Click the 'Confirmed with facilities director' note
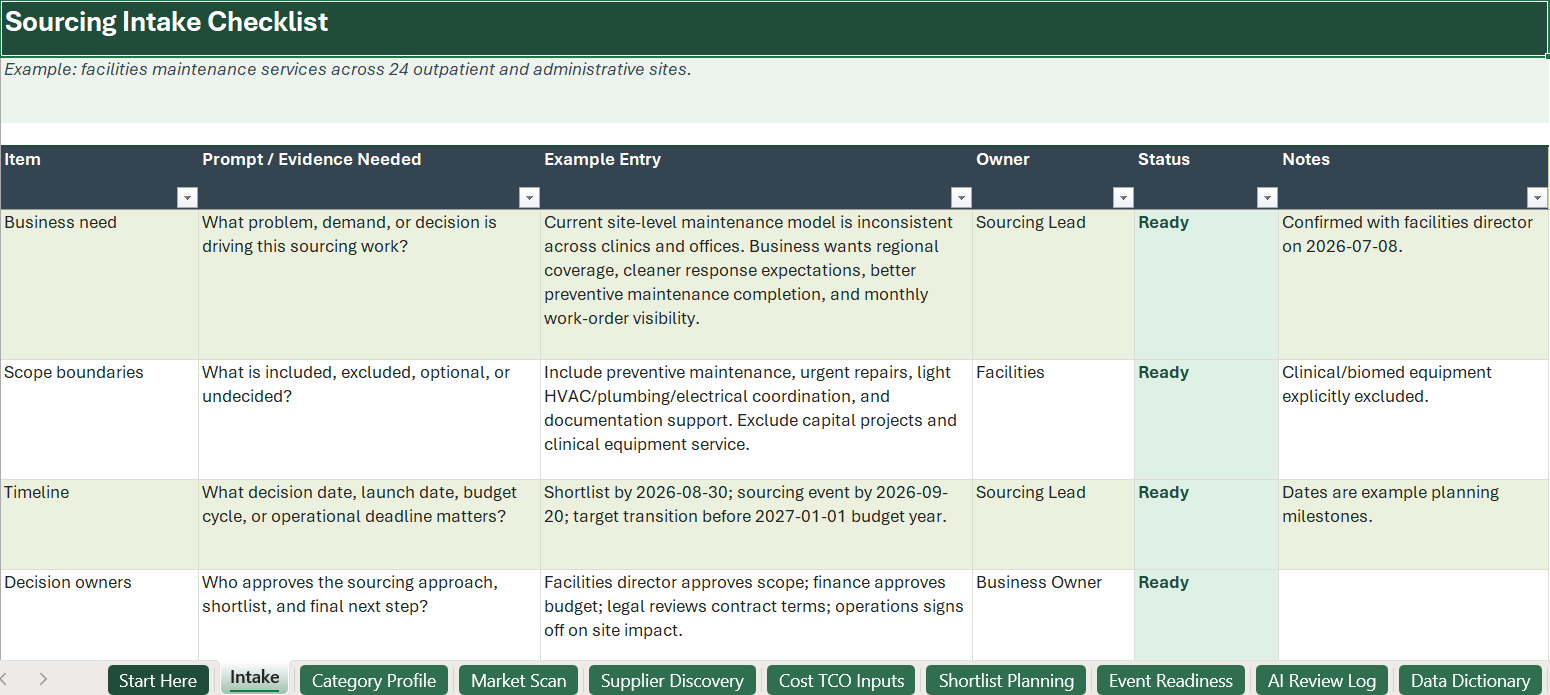The image size is (1550, 695). pos(1413,284)
